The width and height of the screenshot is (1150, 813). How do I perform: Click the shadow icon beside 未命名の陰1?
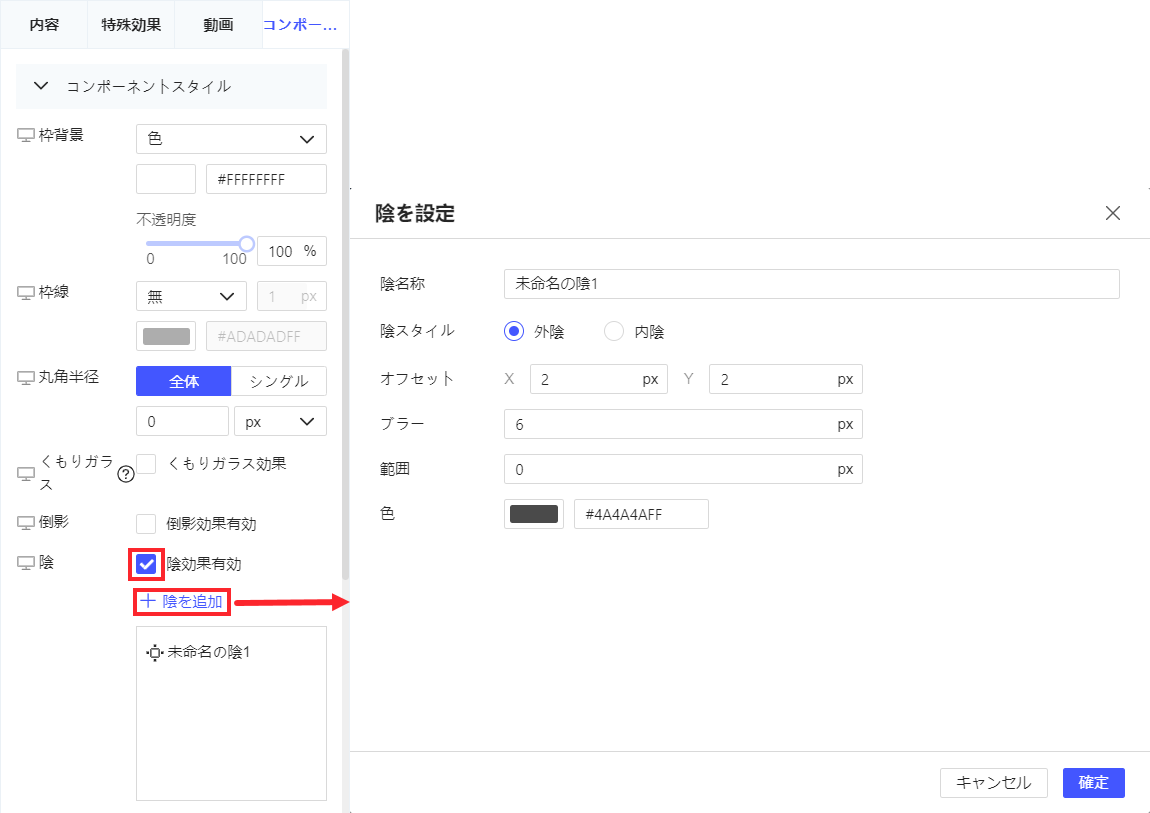click(154, 652)
